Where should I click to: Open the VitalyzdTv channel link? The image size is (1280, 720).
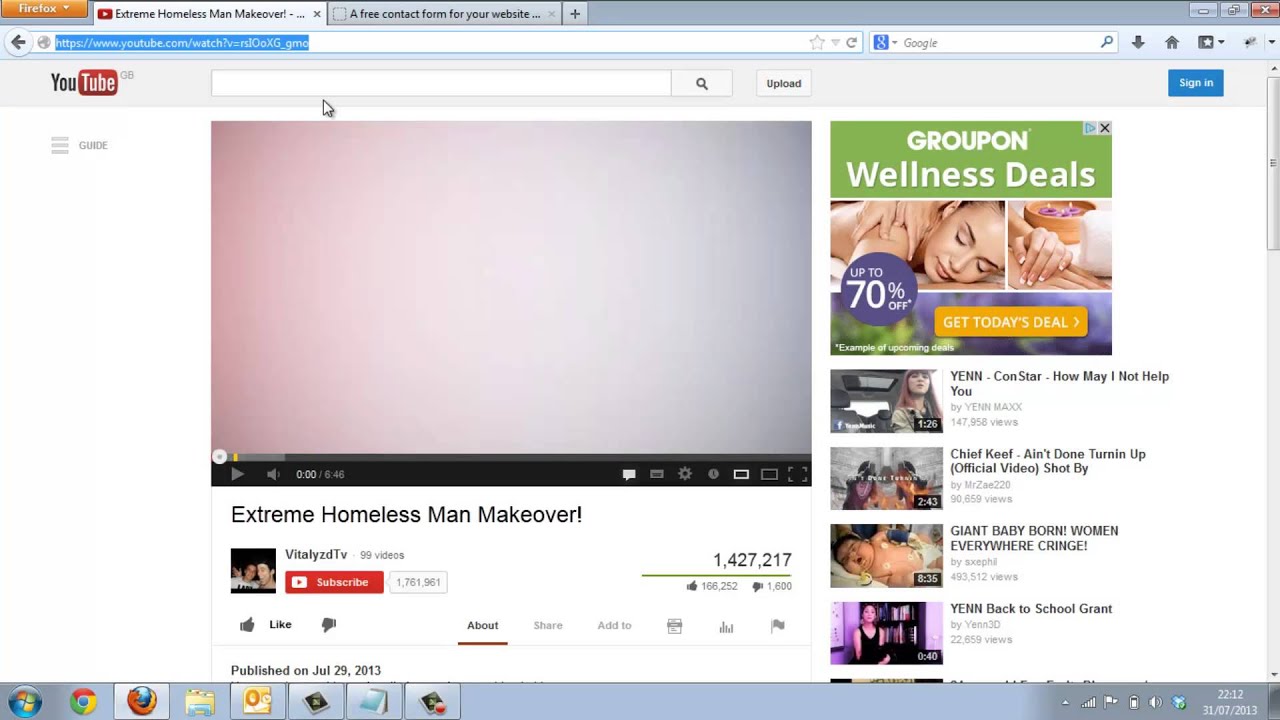pyautogui.click(x=316, y=555)
